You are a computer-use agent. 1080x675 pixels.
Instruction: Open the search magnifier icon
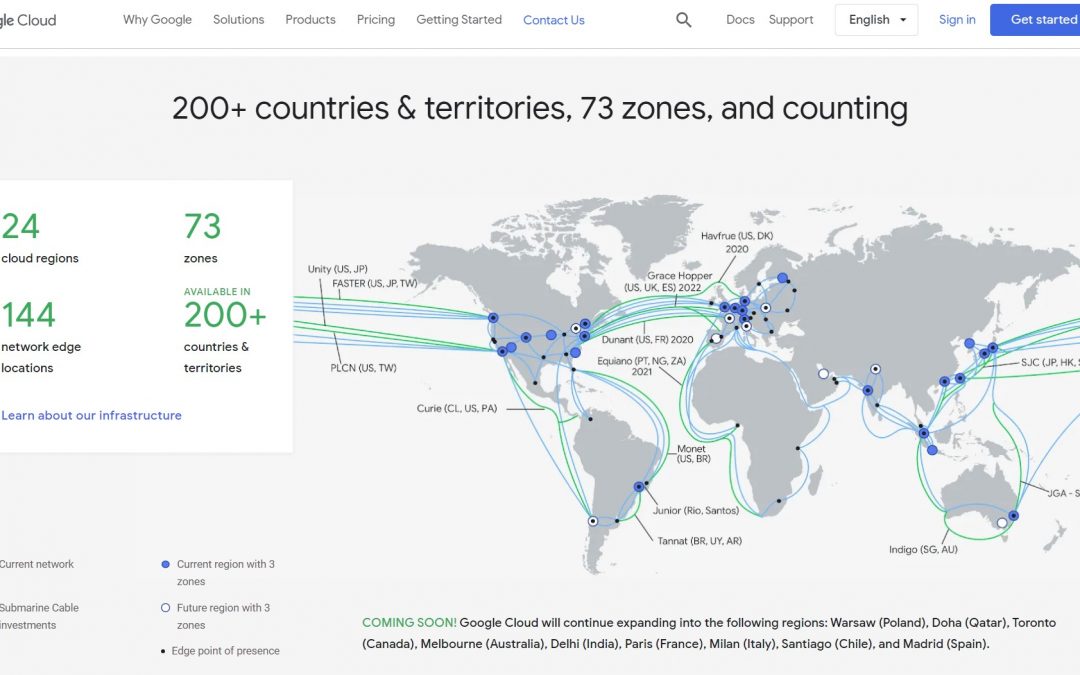coord(683,20)
